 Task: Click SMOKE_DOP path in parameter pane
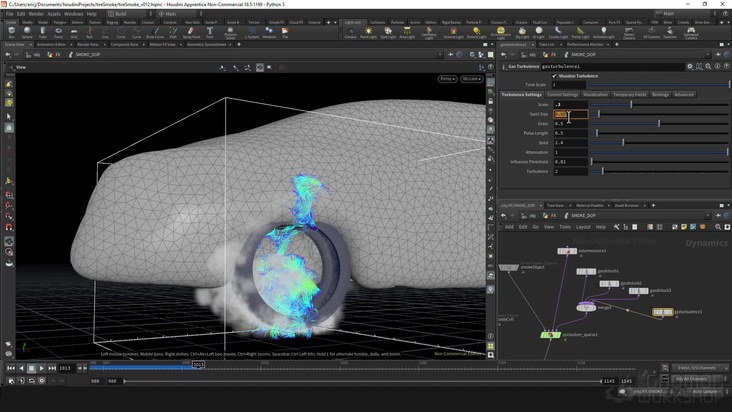tap(583, 55)
